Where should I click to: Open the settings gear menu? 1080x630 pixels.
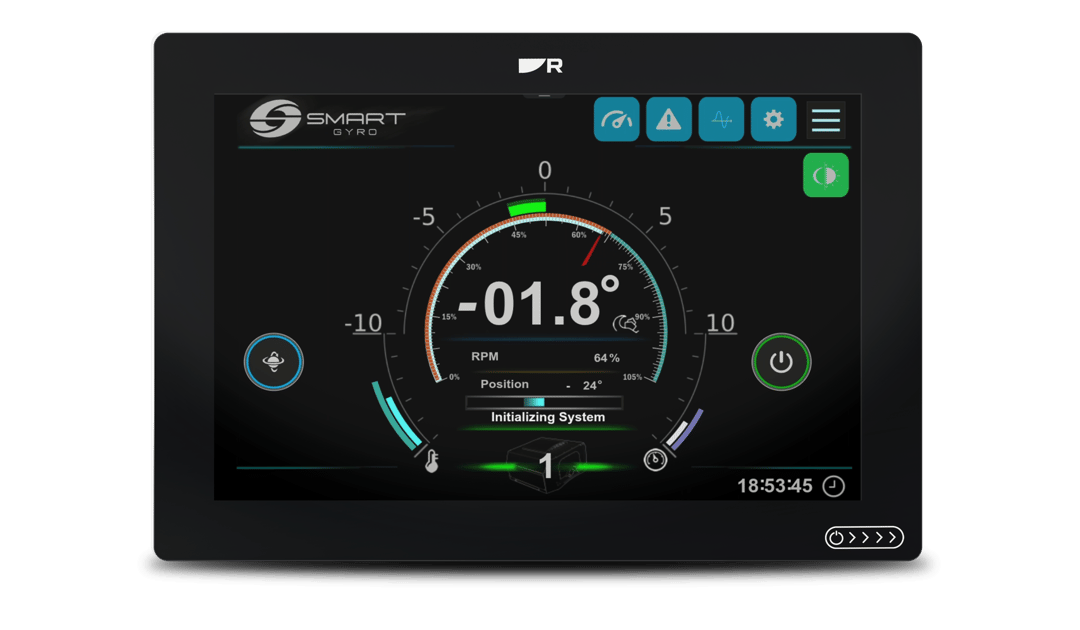click(x=773, y=119)
